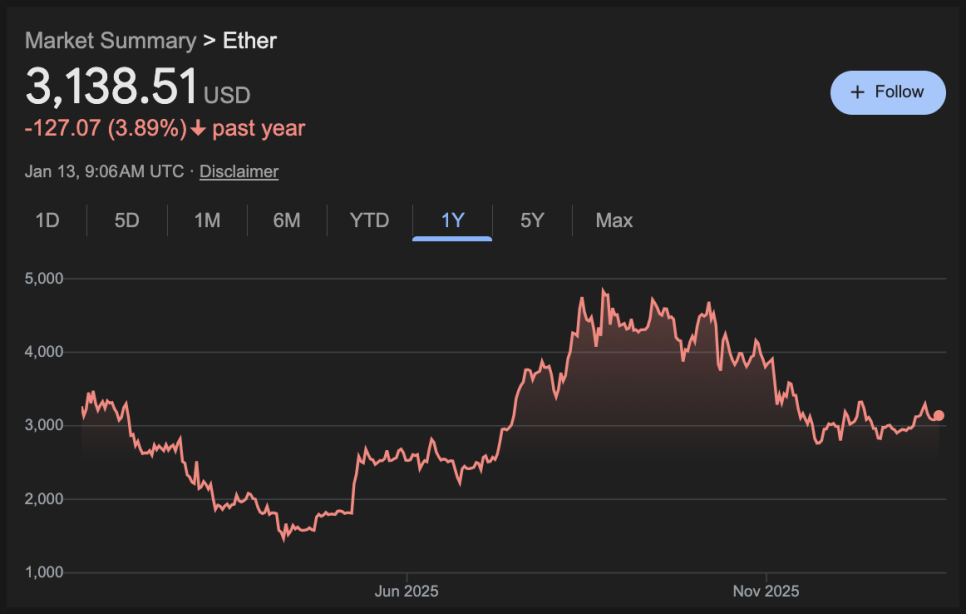Screen dimensions: 966x614
Task: Open the Market Summary breadcrumb link
Action: tap(110, 41)
